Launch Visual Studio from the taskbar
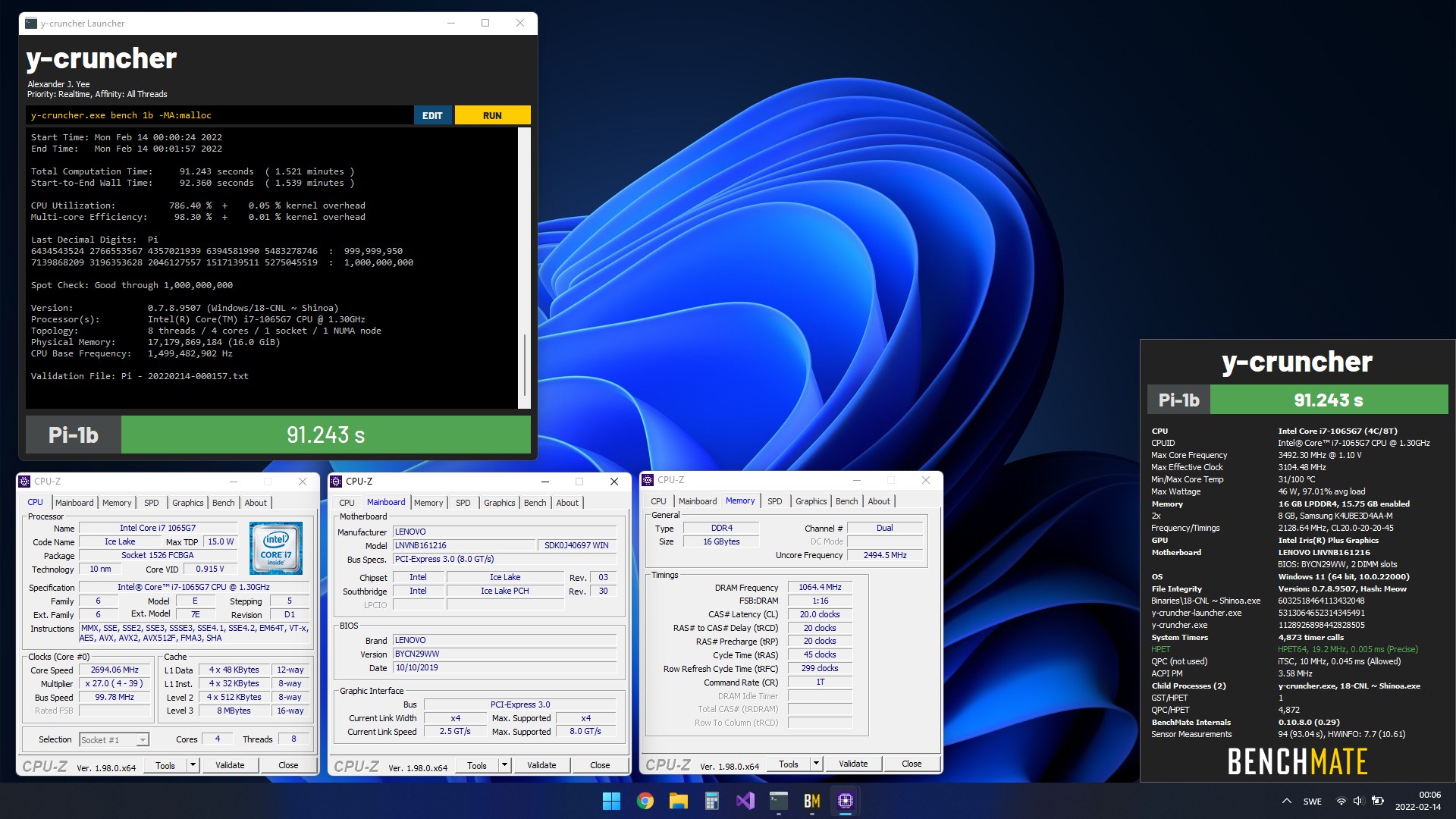 click(x=745, y=801)
